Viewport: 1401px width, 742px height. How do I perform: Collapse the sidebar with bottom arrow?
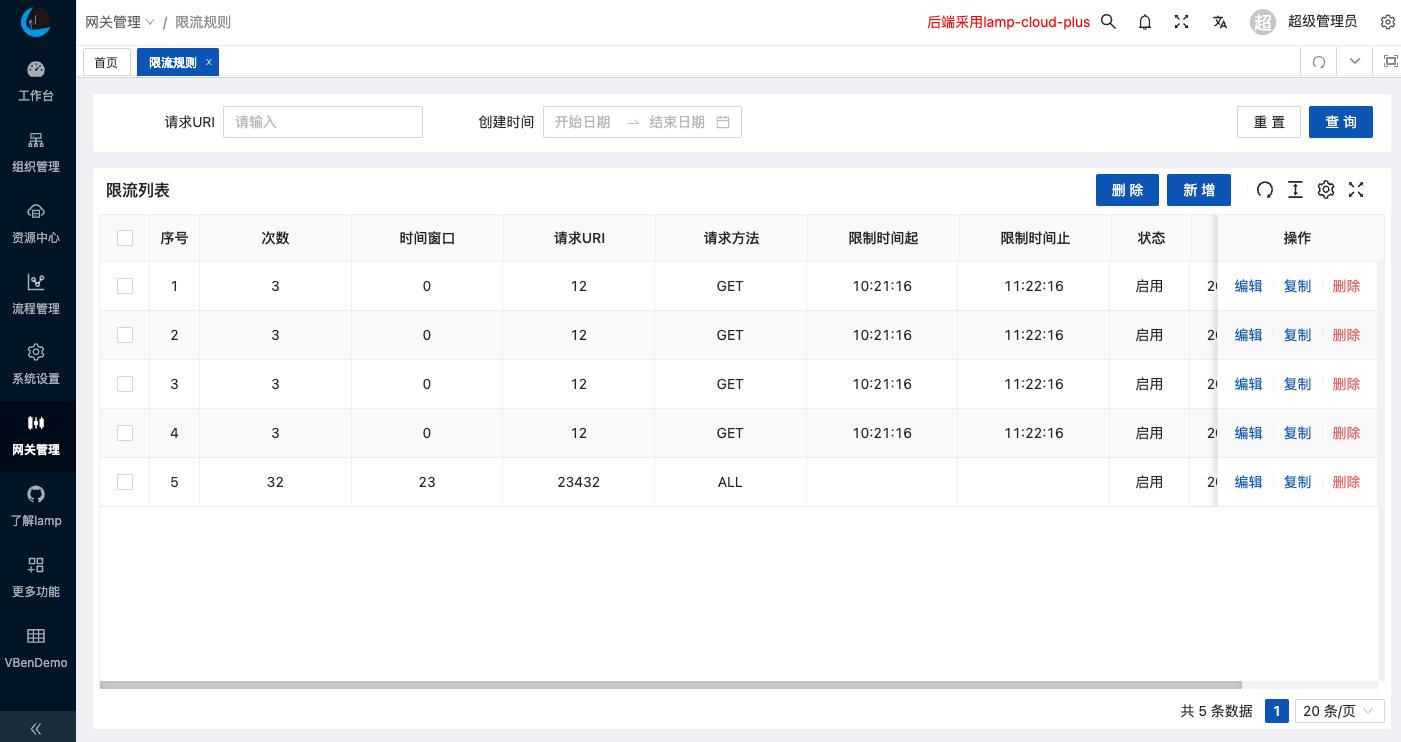tap(36, 729)
